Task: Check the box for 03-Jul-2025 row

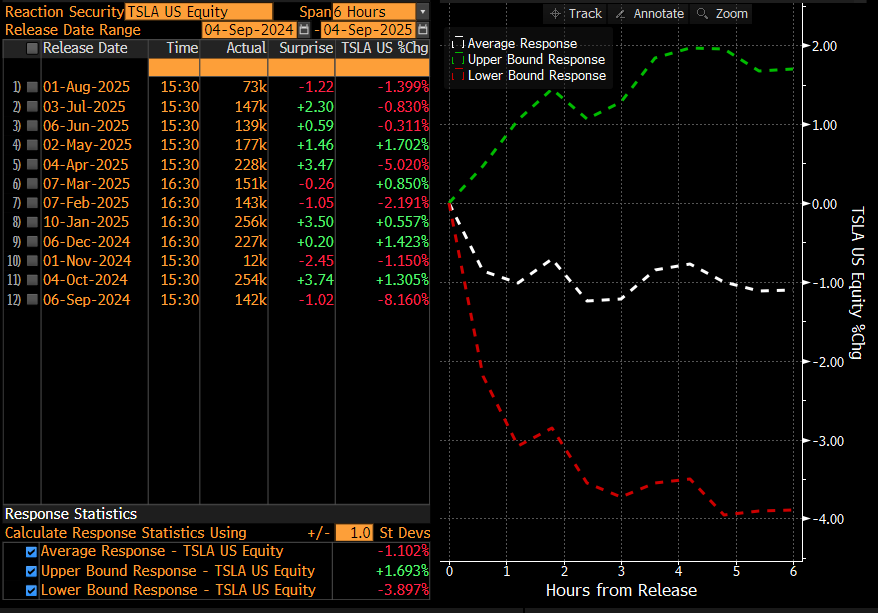Action: pos(32,106)
